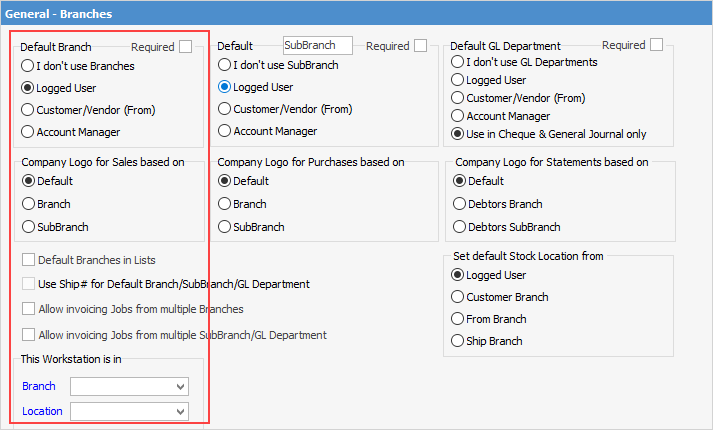Choose Account Manager for Default Branch
Image resolution: width=713 pixels, height=430 pixels.
pyautogui.click(x=28, y=132)
